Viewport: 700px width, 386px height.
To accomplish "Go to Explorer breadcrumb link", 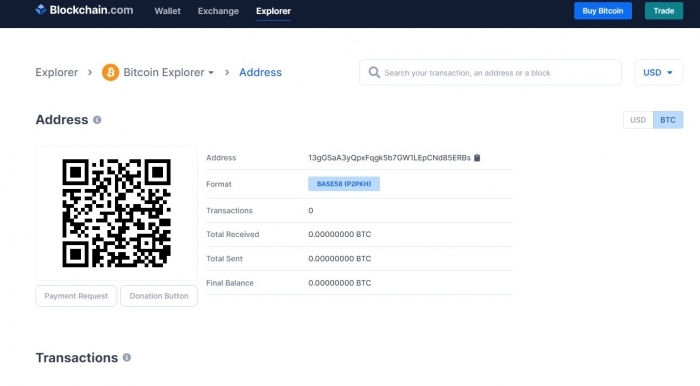I will point(57,72).
